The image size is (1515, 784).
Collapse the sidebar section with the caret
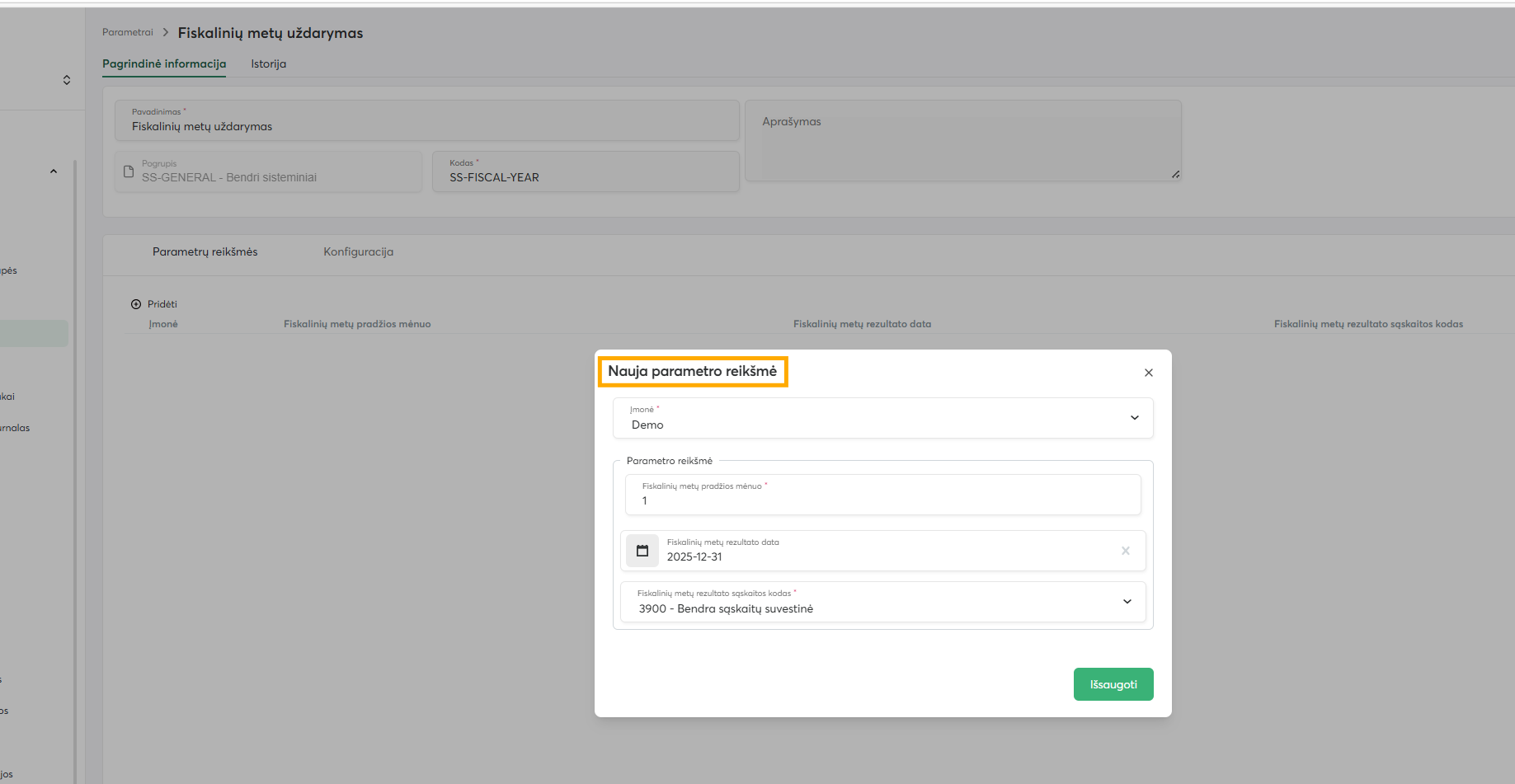pos(54,171)
